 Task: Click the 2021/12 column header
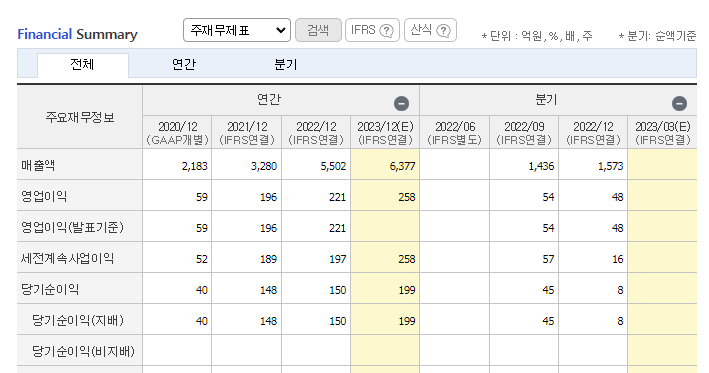247,132
